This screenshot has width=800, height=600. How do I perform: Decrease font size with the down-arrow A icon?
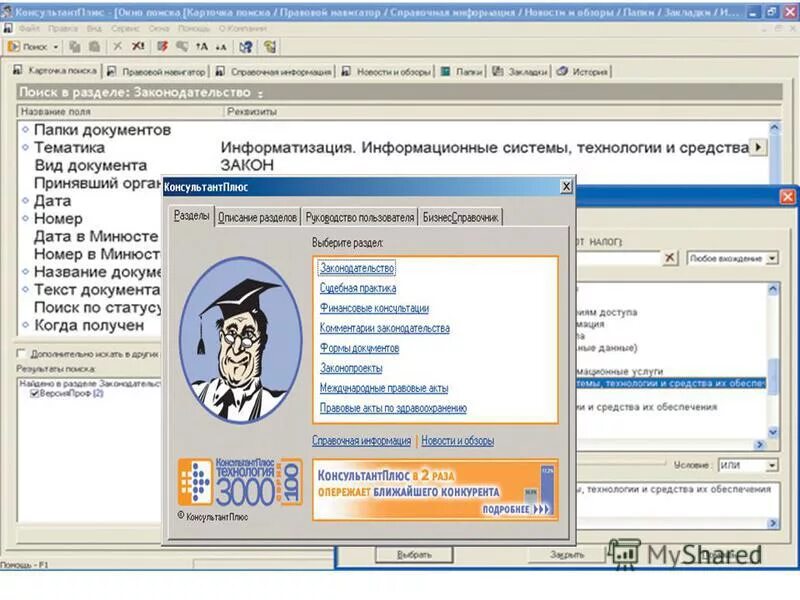tap(220, 47)
